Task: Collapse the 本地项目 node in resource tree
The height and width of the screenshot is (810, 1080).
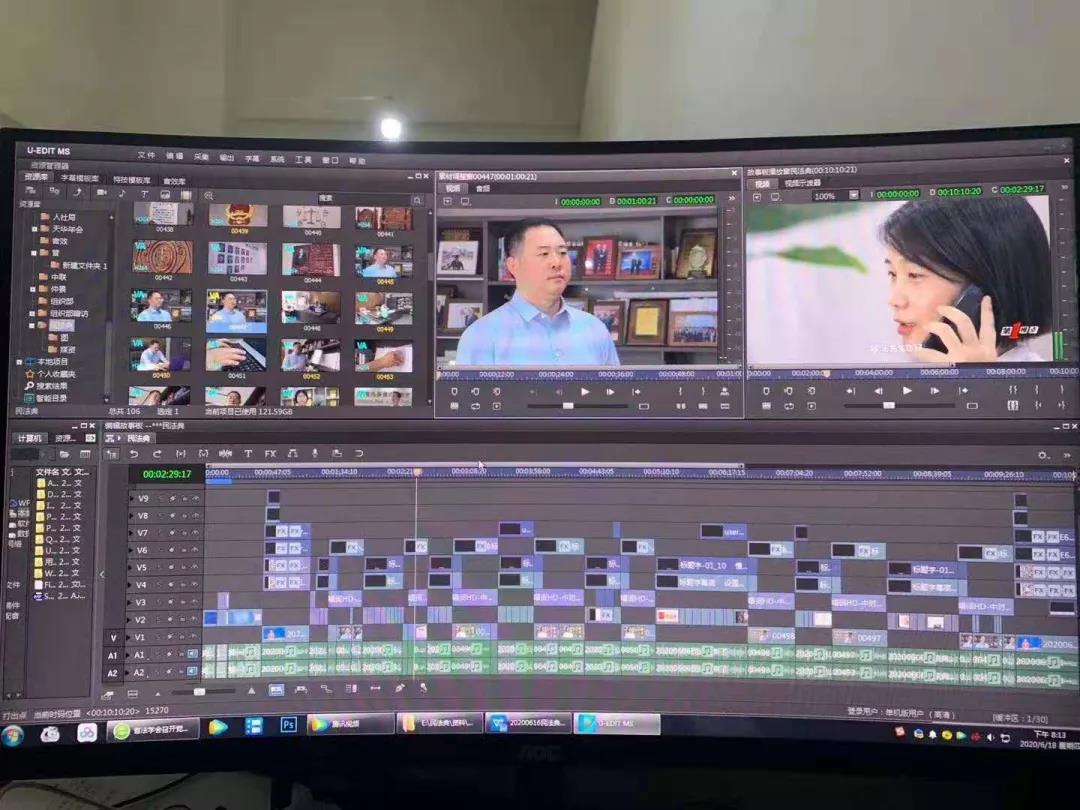Action: pos(19,362)
